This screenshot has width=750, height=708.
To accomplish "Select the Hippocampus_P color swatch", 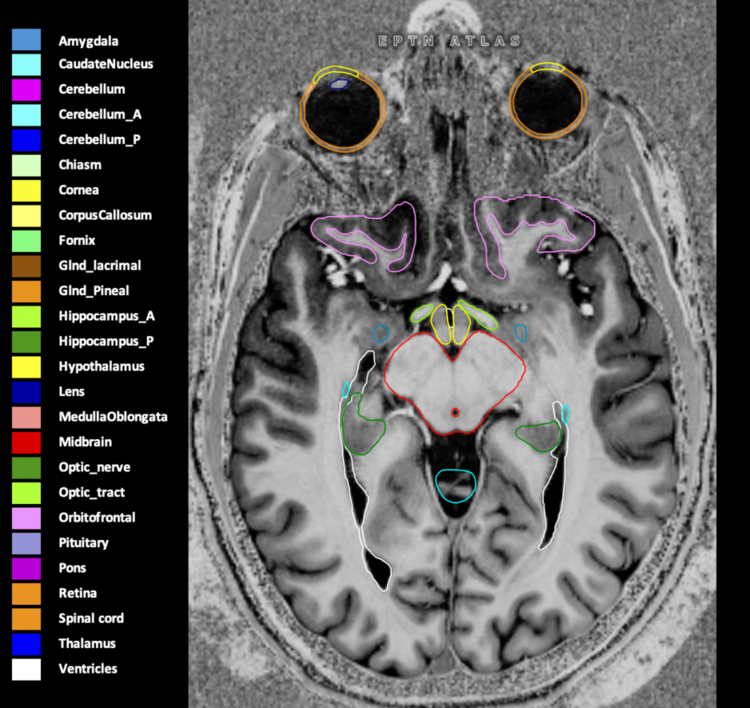I will pos(26,342).
